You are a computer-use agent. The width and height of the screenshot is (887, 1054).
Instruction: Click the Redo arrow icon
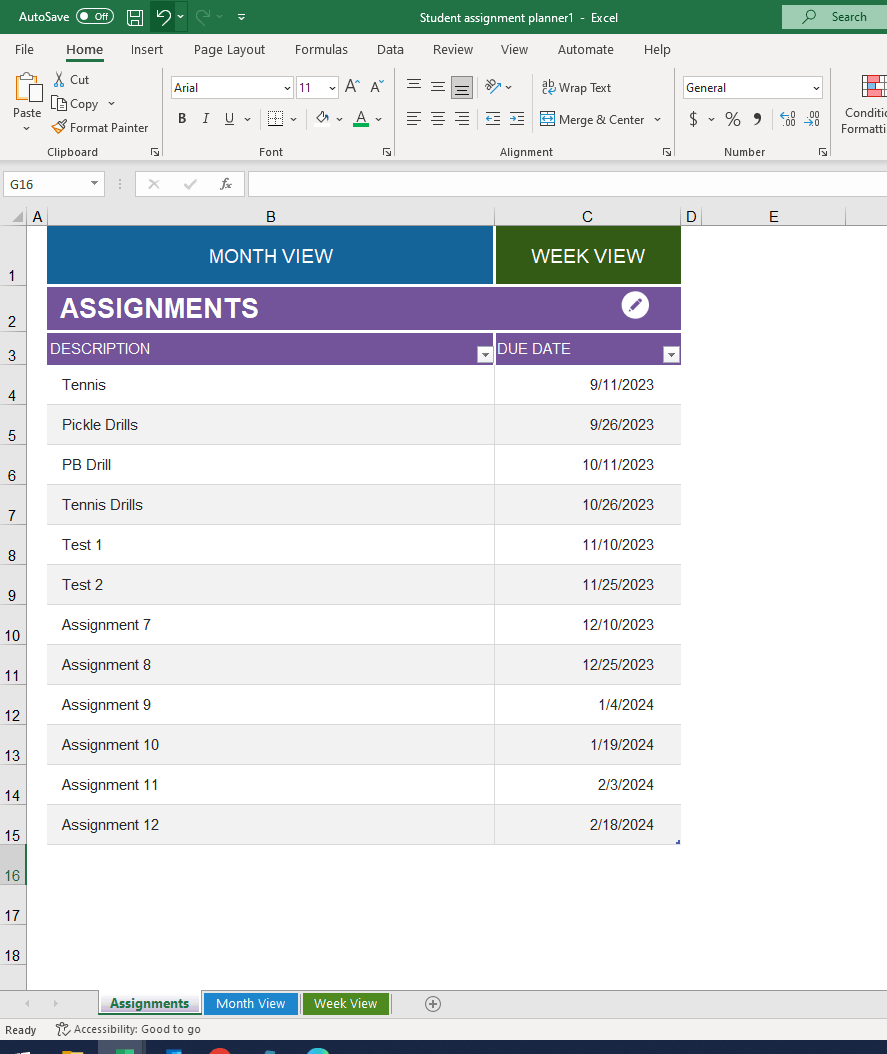[x=203, y=17]
